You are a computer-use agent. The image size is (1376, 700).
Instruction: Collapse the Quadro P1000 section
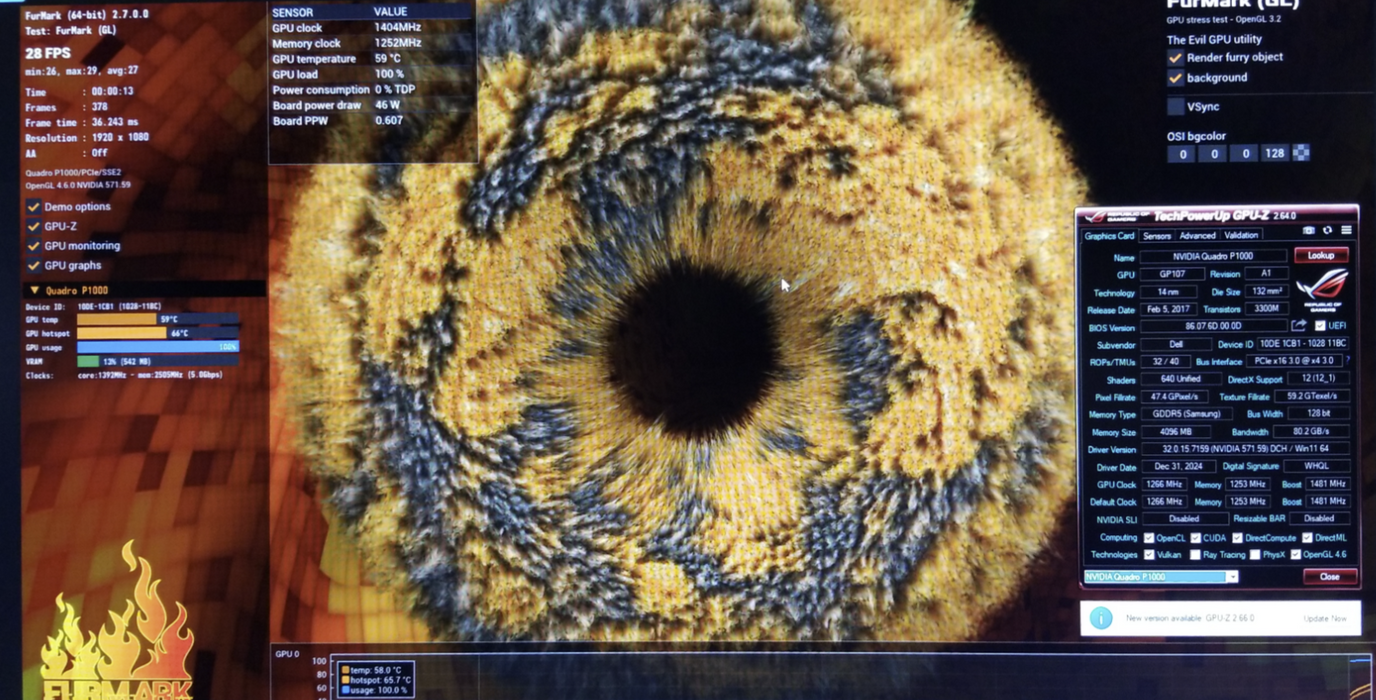click(x=35, y=291)
